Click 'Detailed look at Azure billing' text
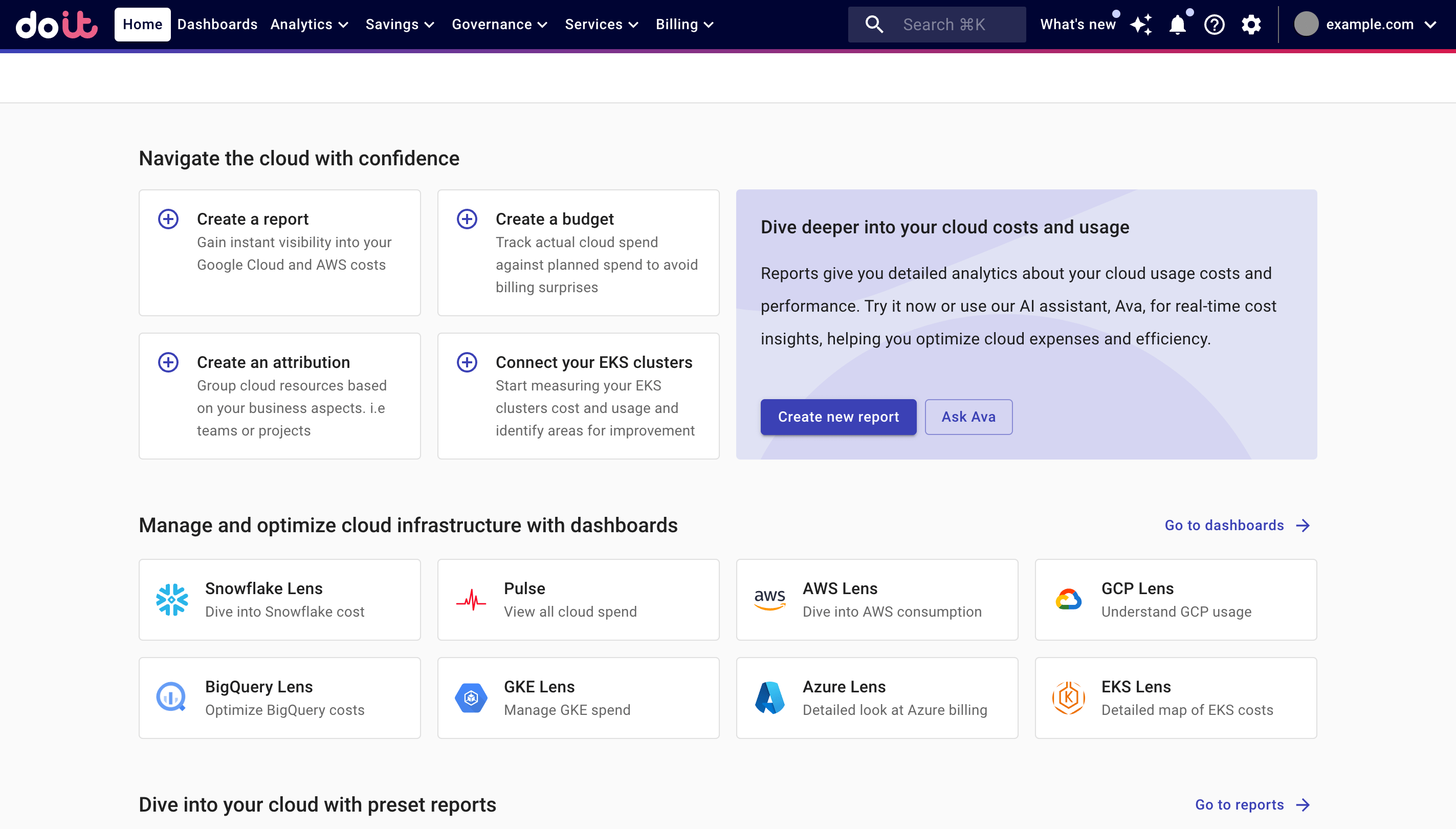Image resolution: width=1456 pixels, height=829 pixels. (x=895, y=710)
